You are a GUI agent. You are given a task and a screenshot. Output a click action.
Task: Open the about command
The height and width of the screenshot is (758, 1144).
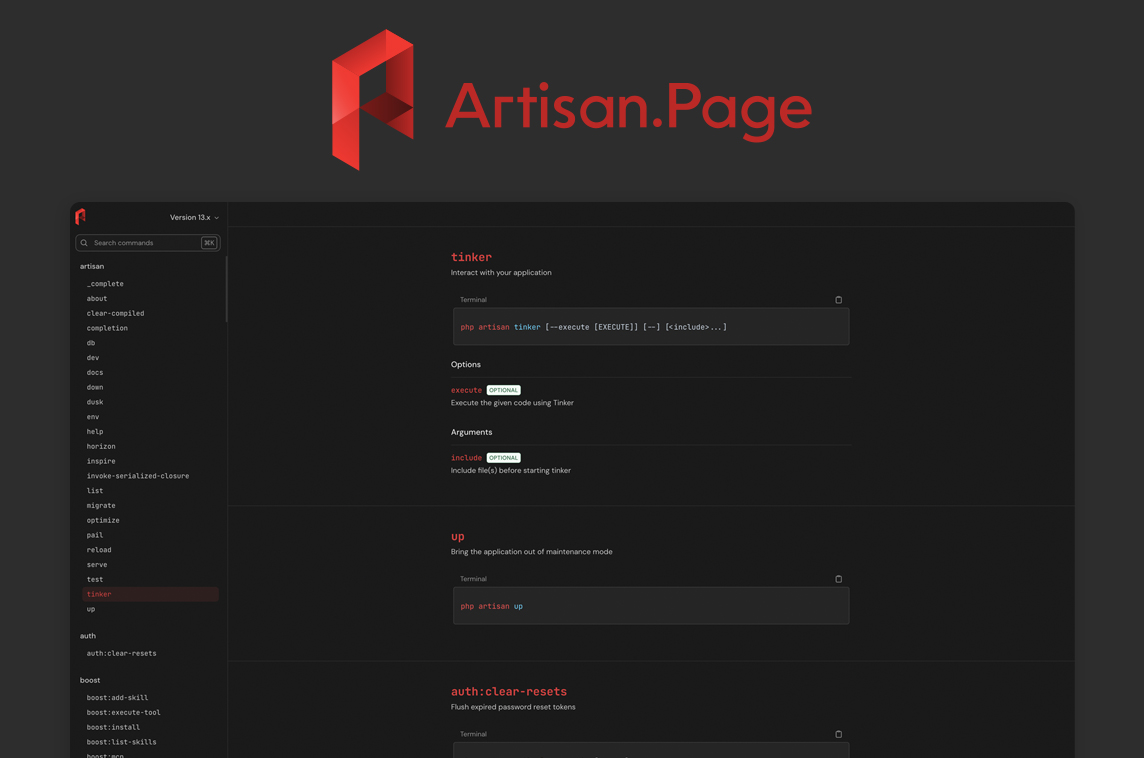pyautogui.click(x=97, y=298)
